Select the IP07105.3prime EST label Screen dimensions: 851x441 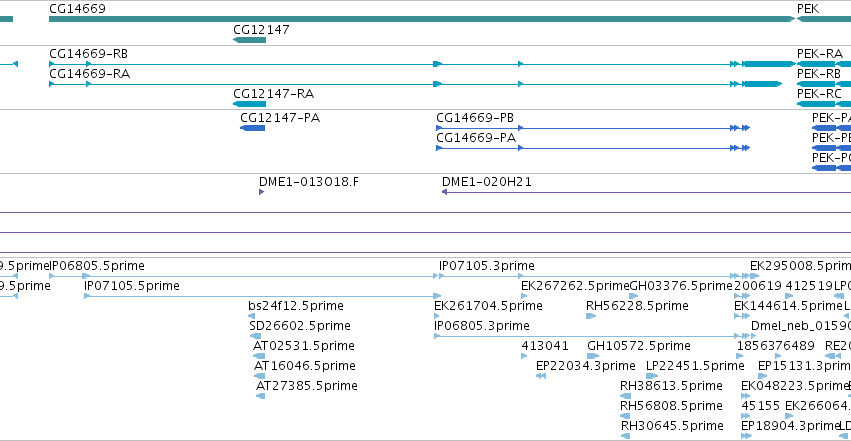pos(487,266)
